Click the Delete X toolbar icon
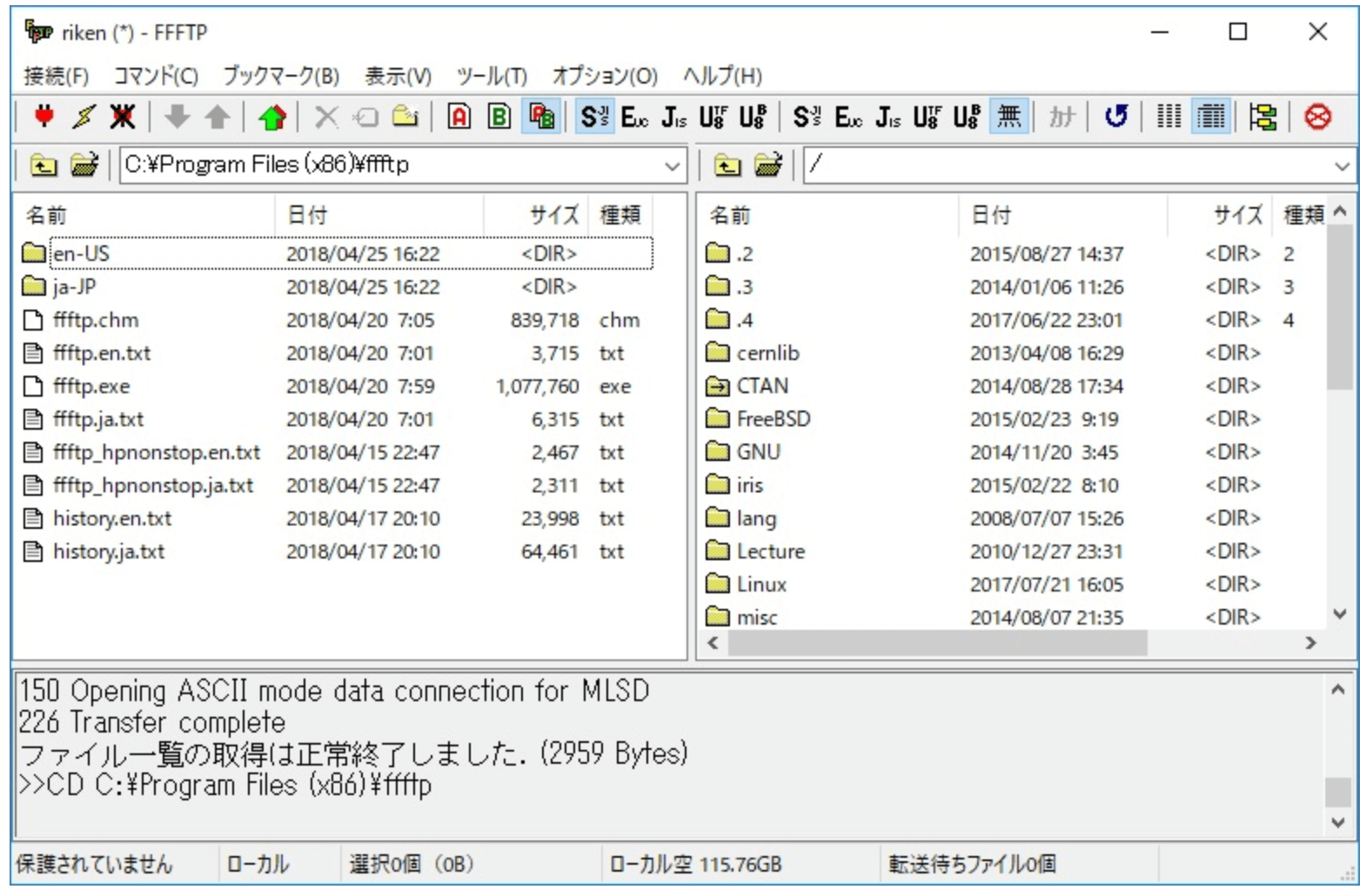Image resolution: width=1366 pixels, height=896 pixels. 326,117
